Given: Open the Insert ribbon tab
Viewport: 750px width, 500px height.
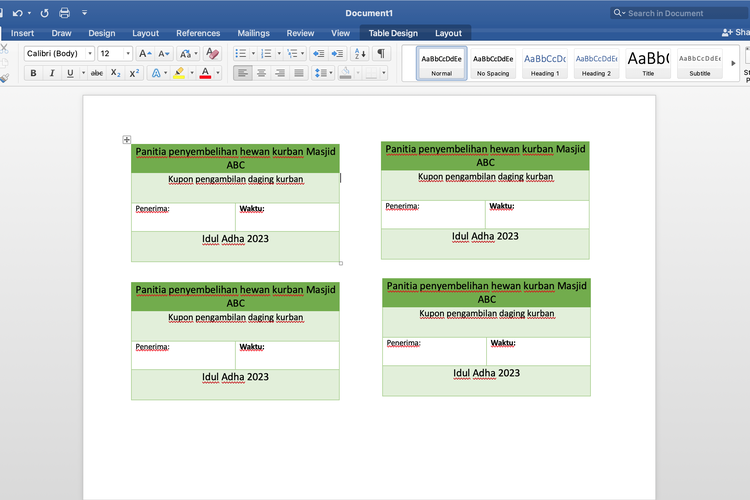Looking at the screenshot, I should tap(22, 33).
